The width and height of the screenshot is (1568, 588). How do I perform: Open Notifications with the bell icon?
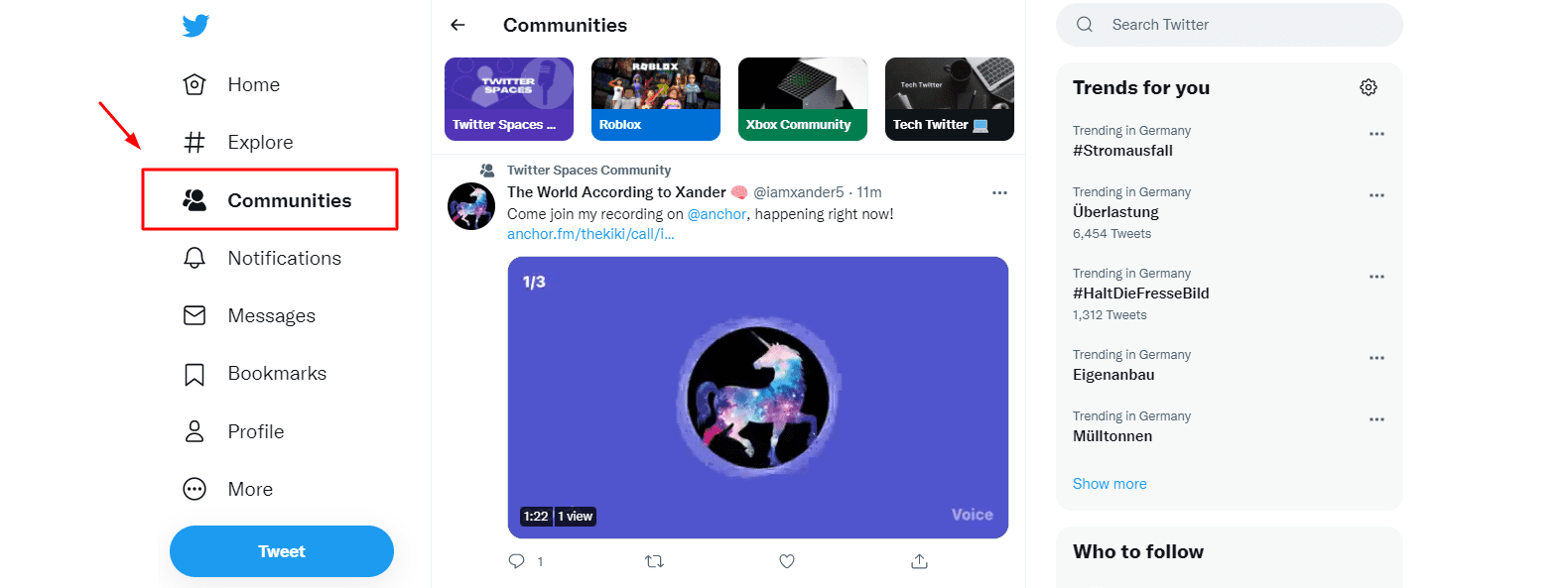[195, 258]
